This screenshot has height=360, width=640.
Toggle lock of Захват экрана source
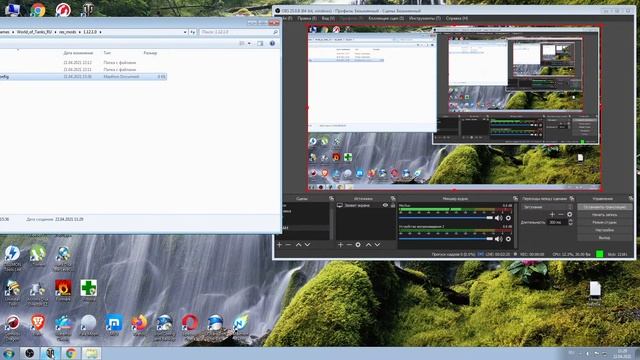point(393,205)
